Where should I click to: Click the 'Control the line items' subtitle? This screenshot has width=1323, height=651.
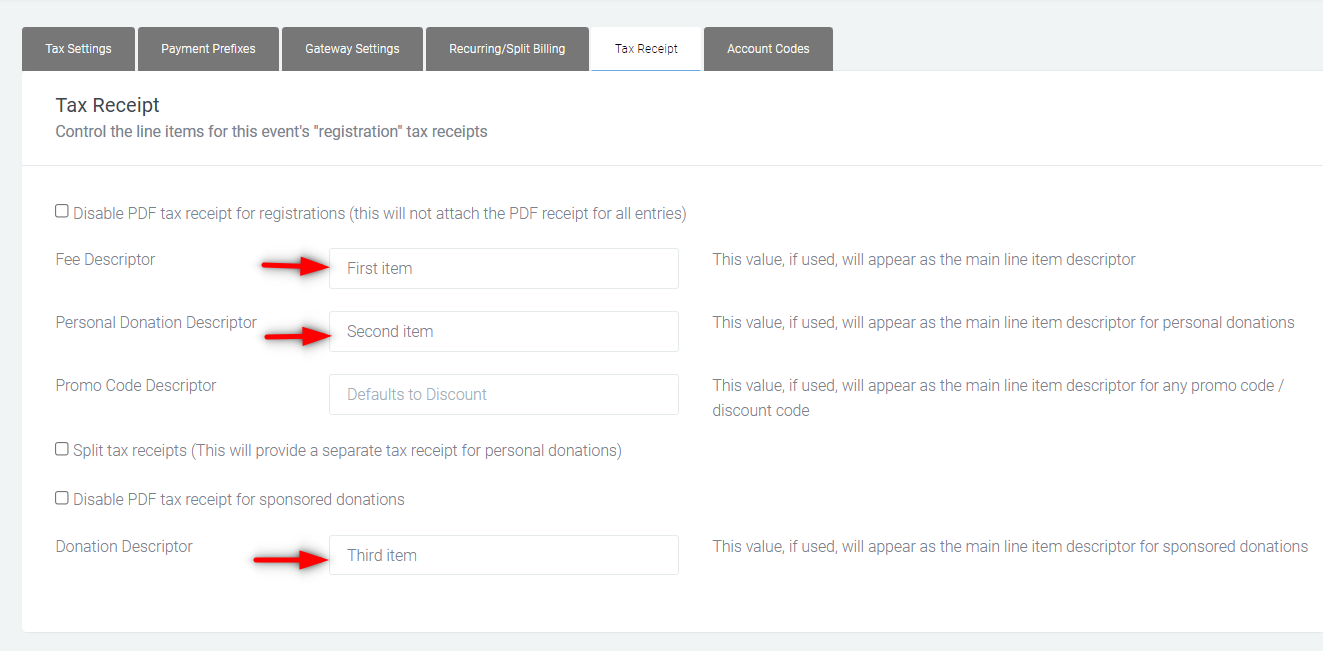click(272, 131)
